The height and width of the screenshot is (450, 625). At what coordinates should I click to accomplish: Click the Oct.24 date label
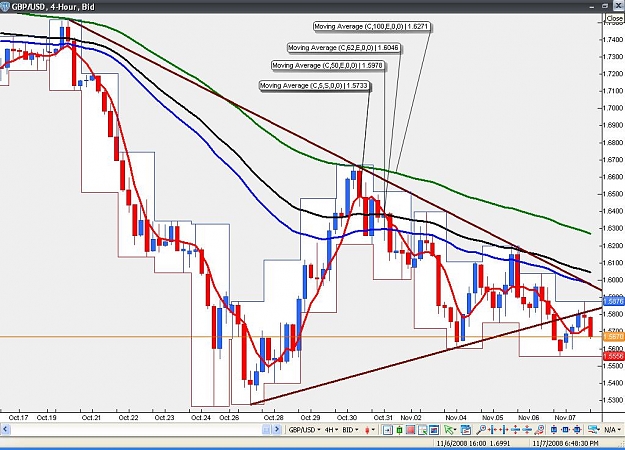(201, 418)
